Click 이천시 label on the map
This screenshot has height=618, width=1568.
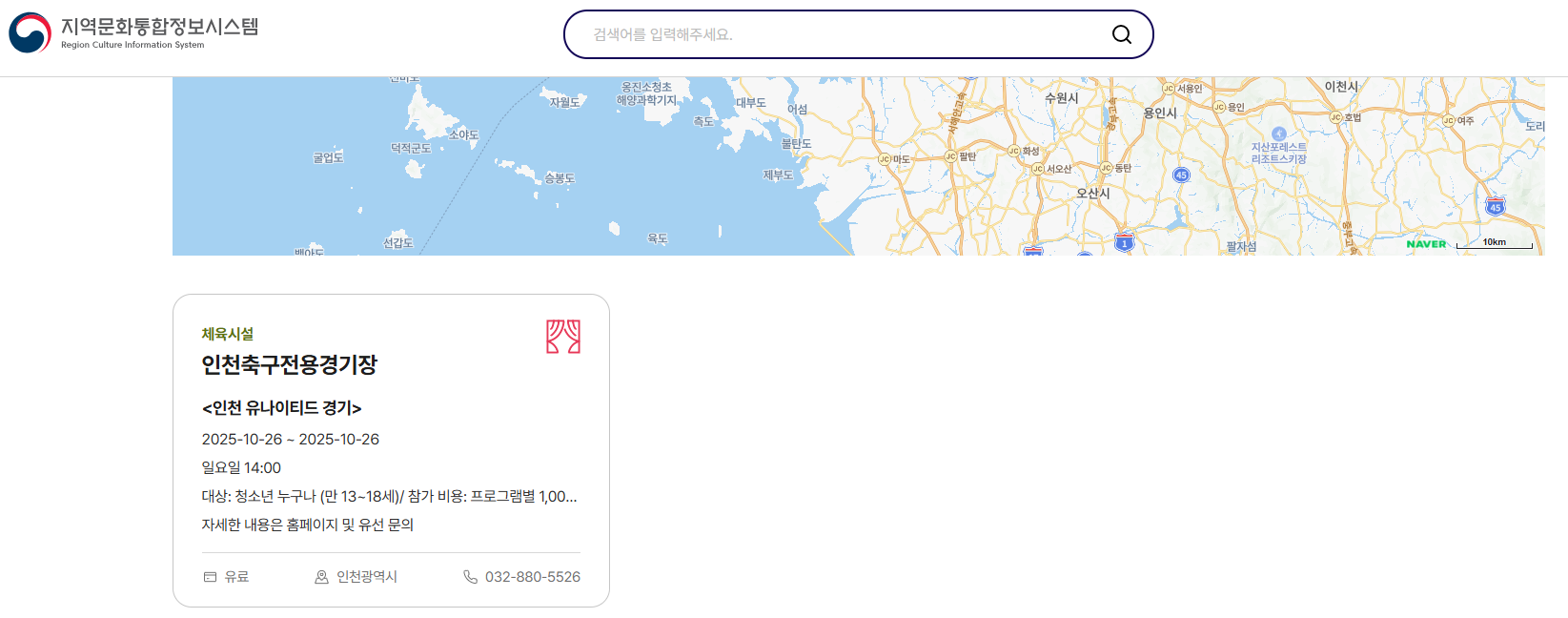coord(1341,87)
